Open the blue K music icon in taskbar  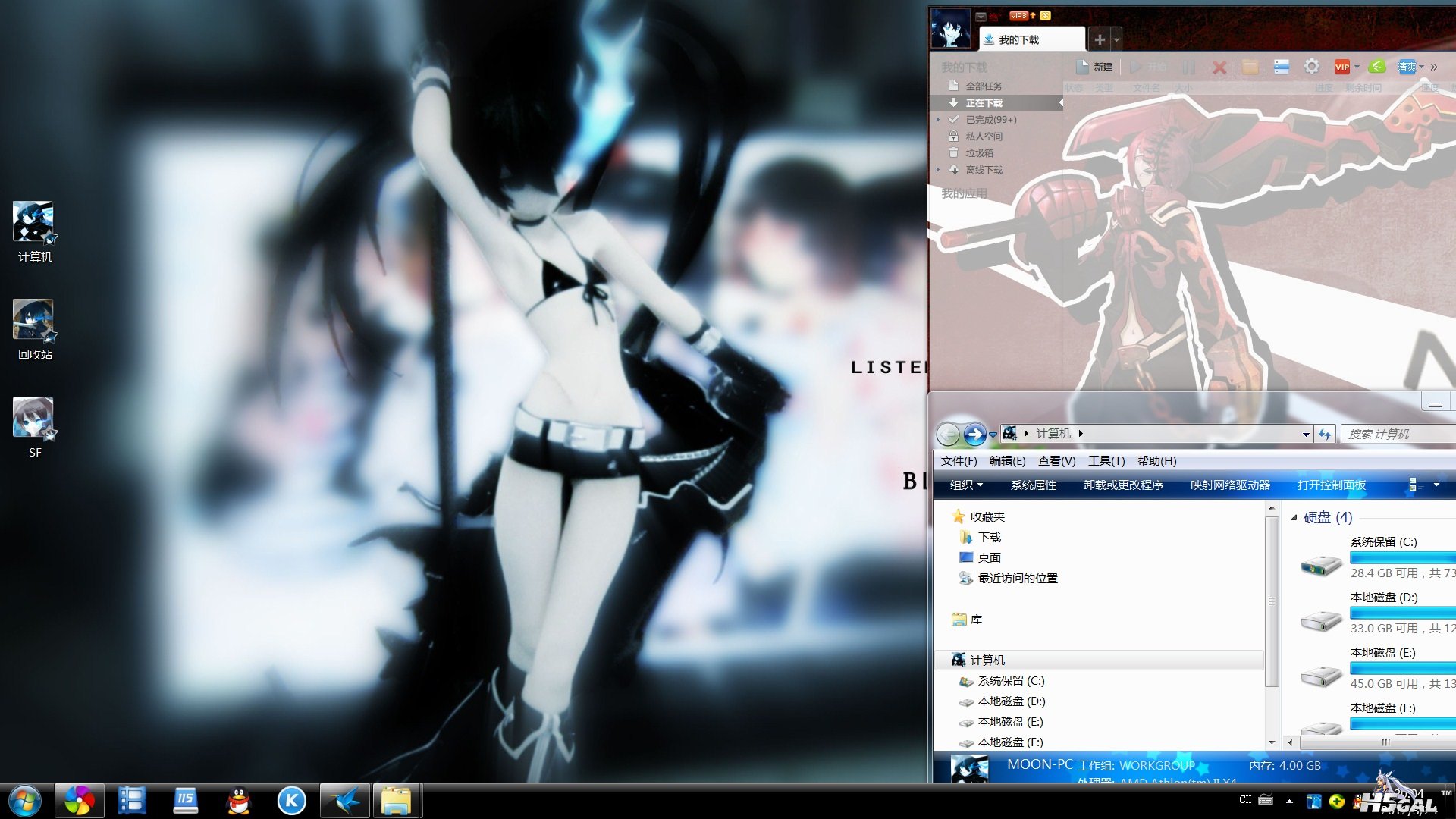pyautogui.click(x=291, y=801)
